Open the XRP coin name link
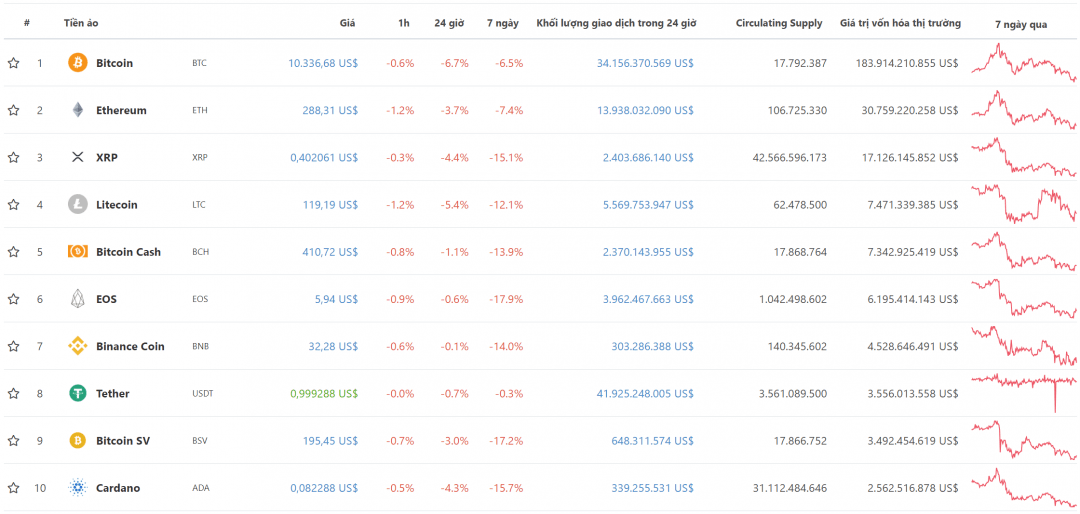 coord(107,157)
